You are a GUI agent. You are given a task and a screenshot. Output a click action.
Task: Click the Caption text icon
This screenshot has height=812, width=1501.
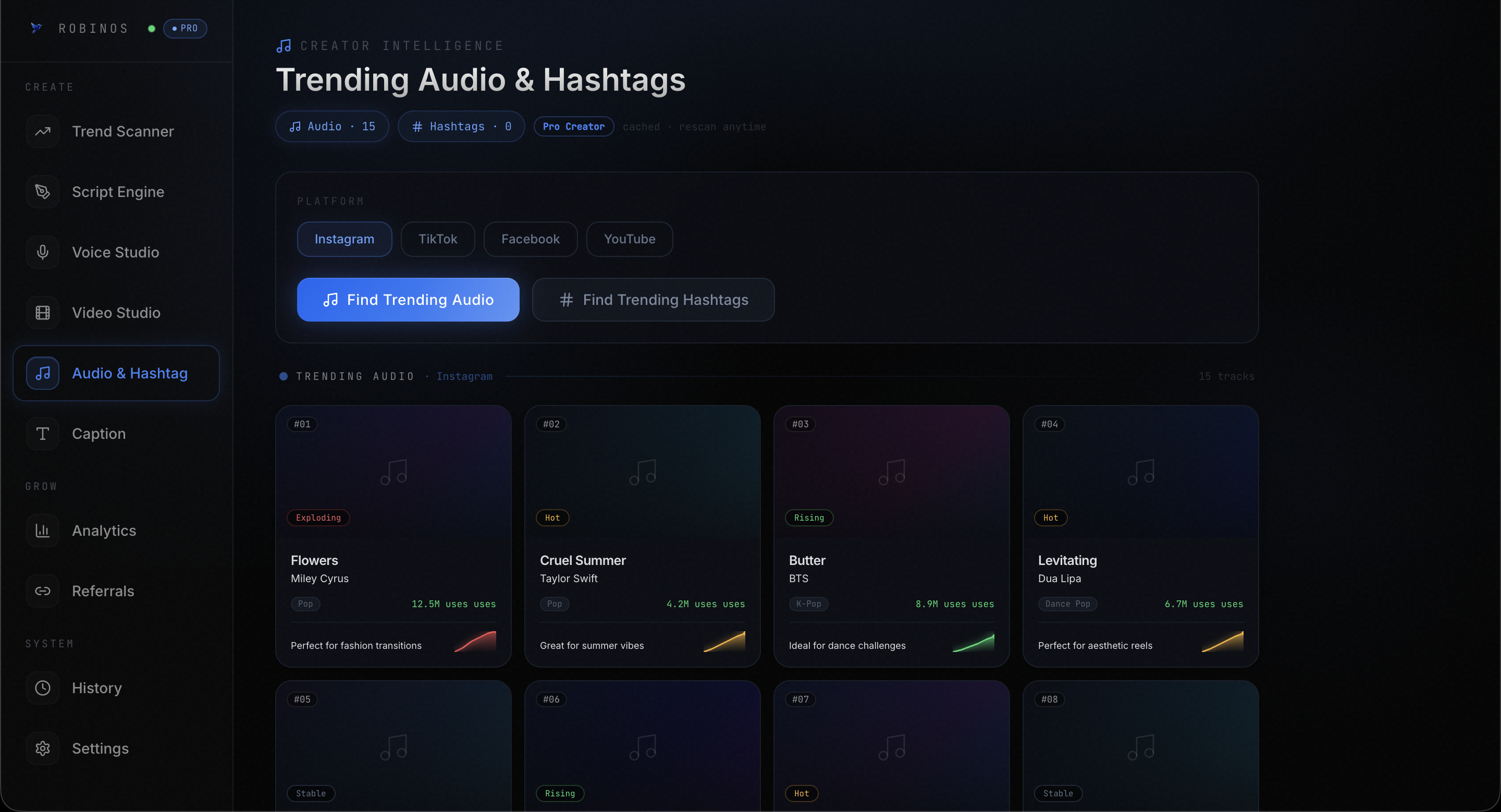coord(43,434)
